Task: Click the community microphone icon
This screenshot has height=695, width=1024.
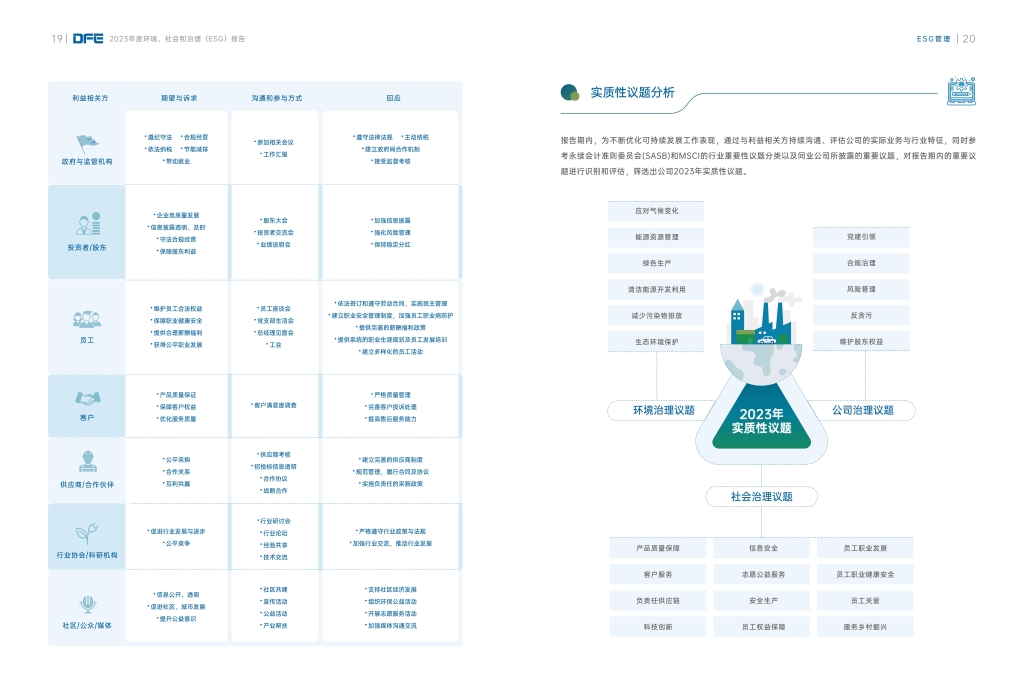Action: [x=87, y=604]
